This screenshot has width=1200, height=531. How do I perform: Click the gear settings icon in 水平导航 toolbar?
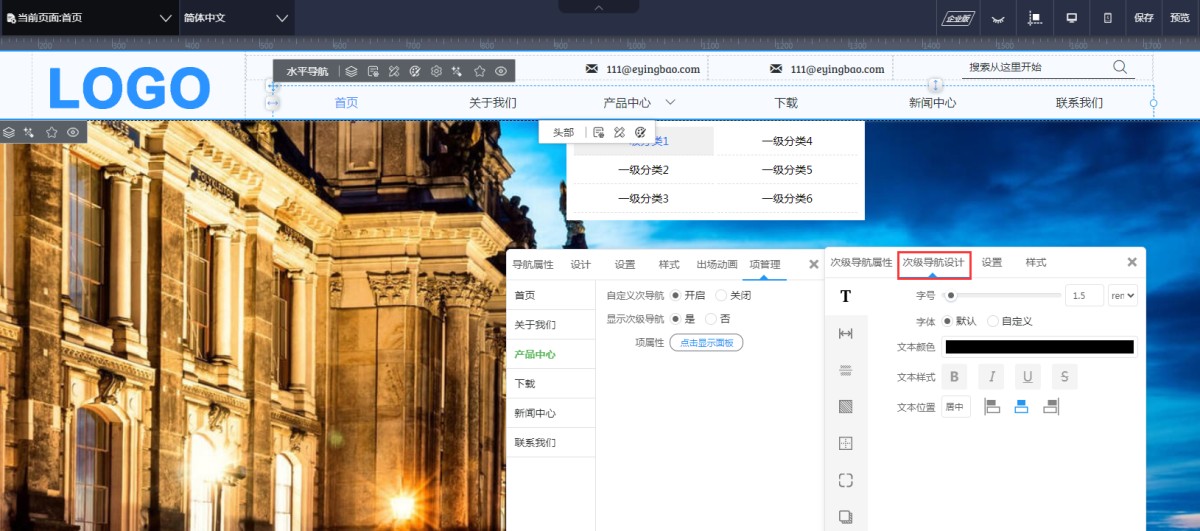[x=436, y=71]
